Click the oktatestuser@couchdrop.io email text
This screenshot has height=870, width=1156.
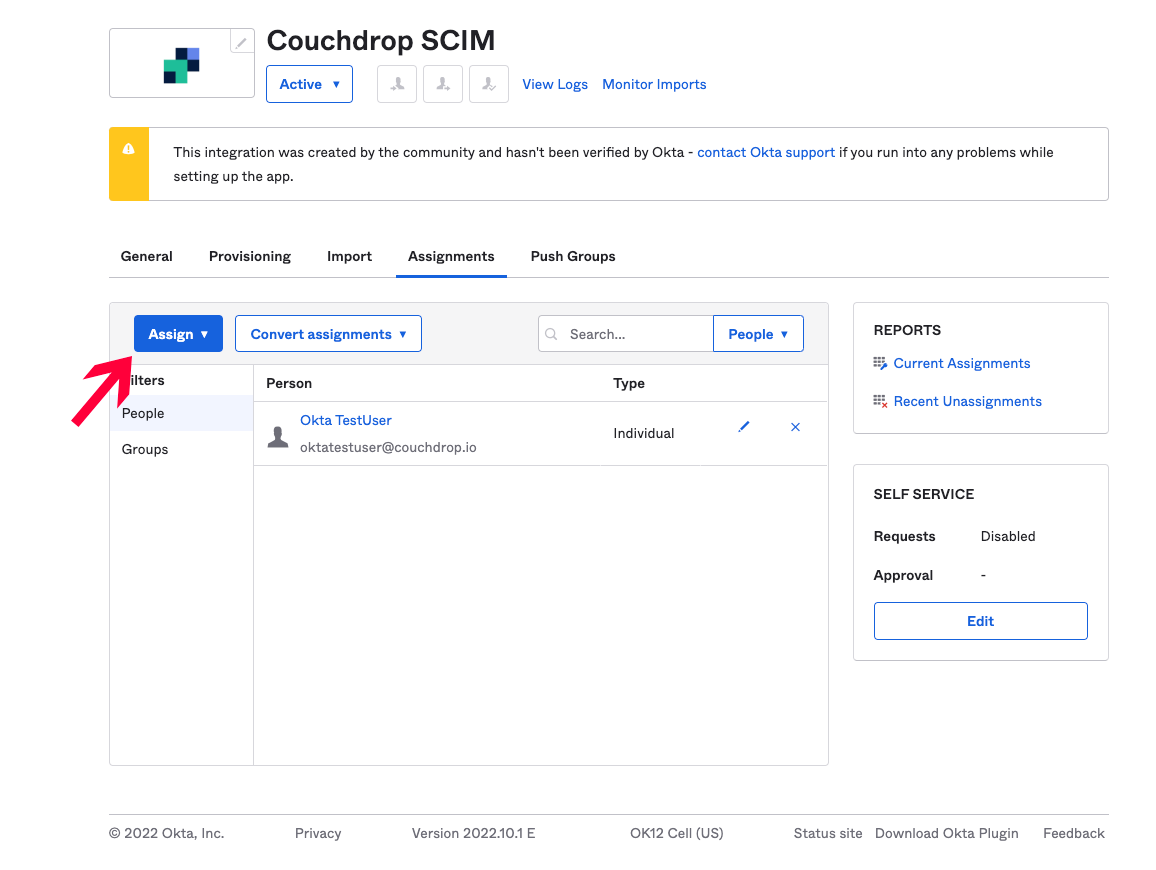pos(388,448)
